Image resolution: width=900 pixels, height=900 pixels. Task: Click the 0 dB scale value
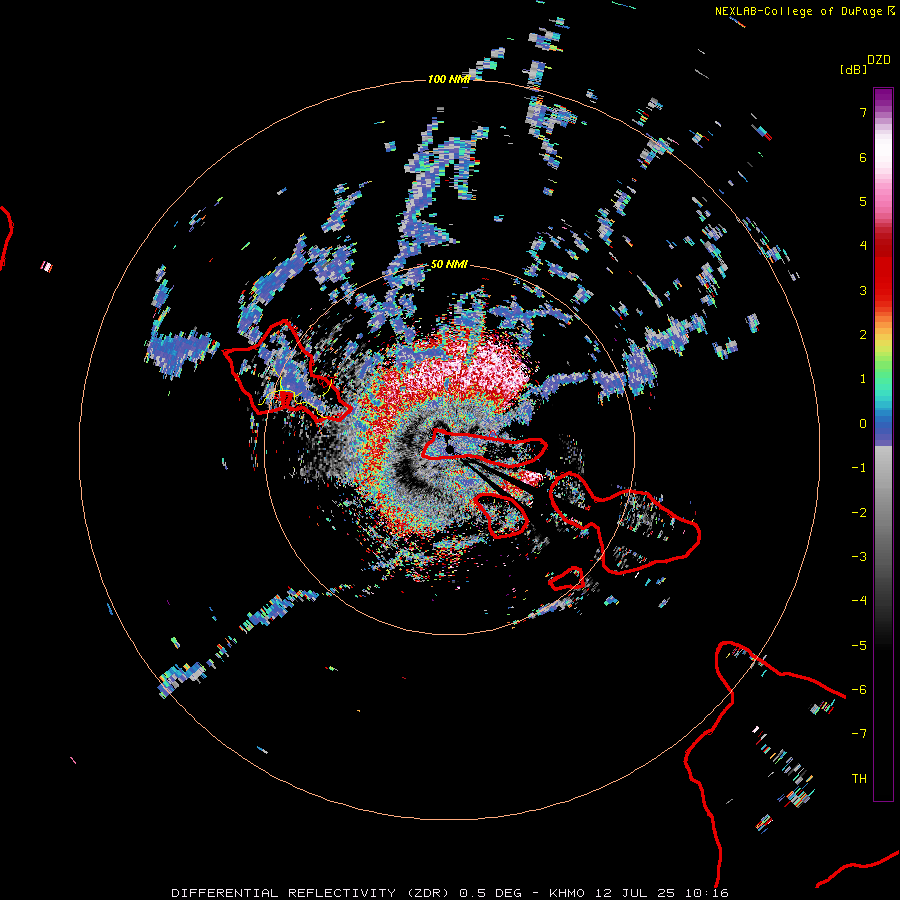click(863, 423)
